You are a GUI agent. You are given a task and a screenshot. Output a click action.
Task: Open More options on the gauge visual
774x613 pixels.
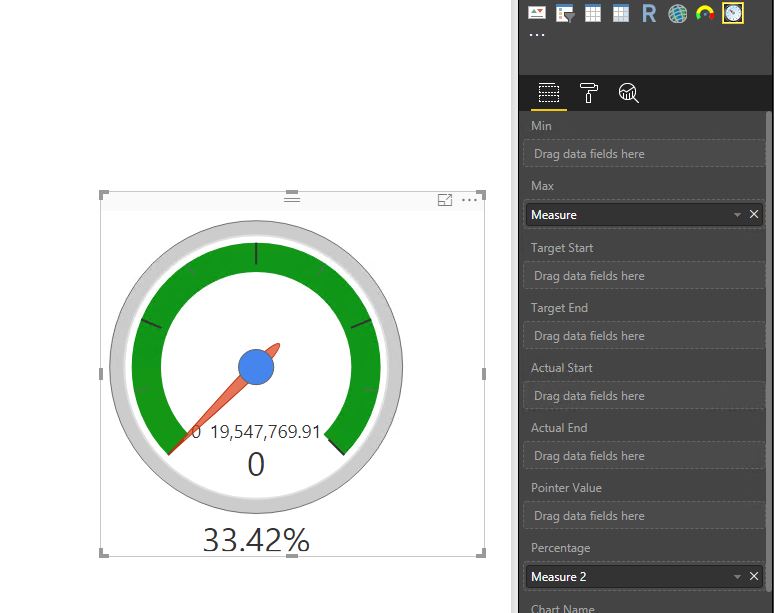click(x=469, y=200)
